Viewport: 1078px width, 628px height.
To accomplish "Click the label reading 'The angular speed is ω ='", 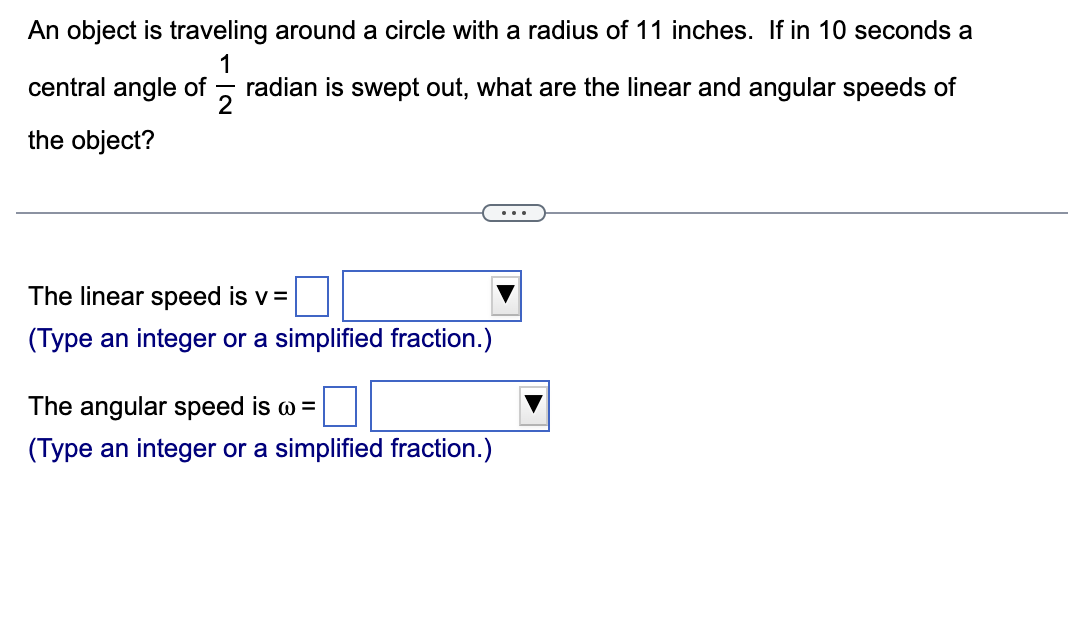I will click(x=170, y=406).
